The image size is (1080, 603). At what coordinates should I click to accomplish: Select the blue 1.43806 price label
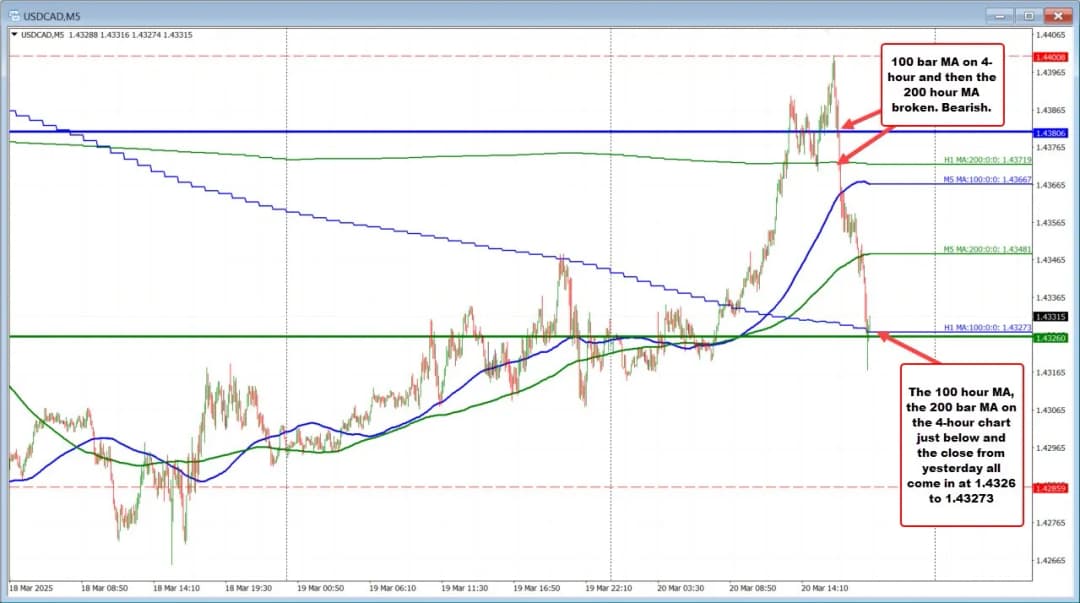tap(1052, 132)
